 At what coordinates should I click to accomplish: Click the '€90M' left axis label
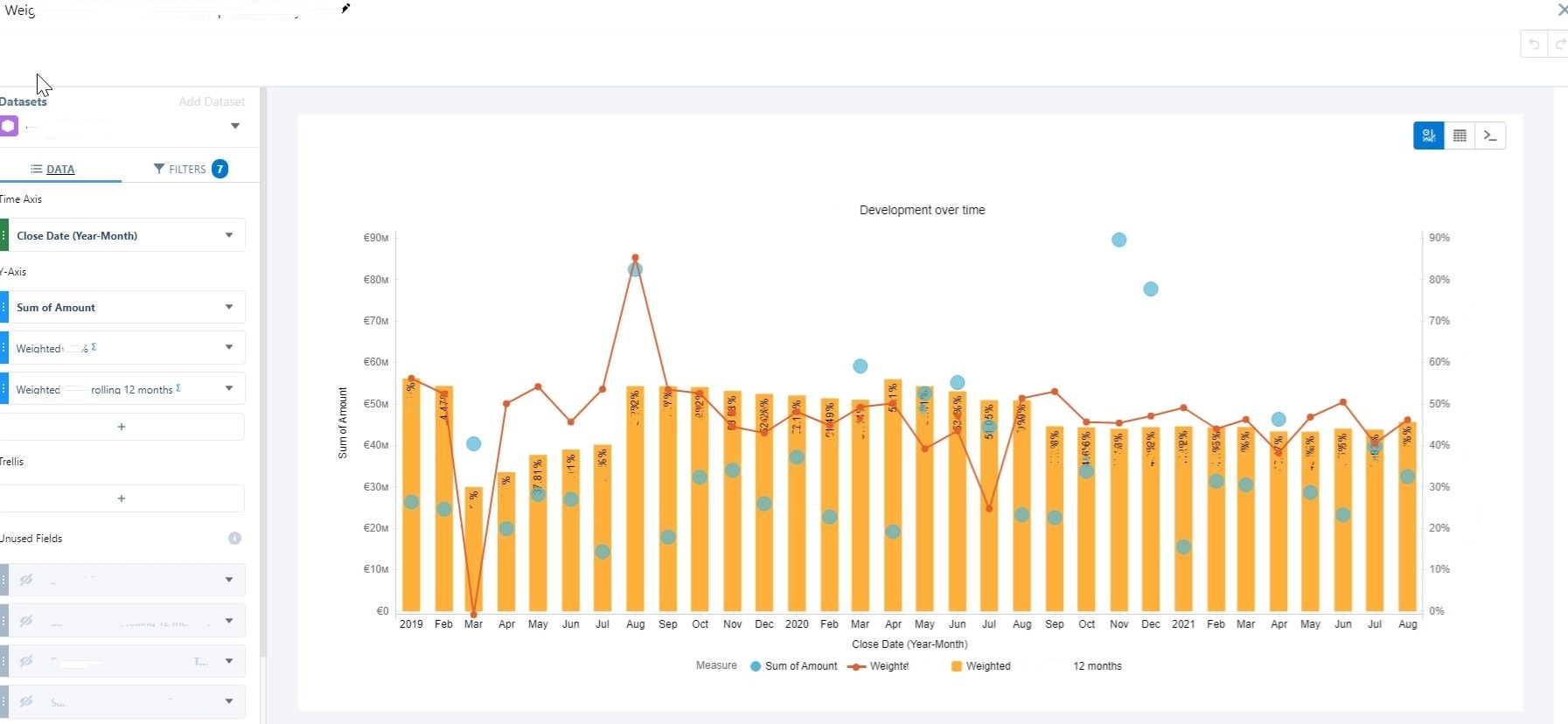[x=376, y=238]
